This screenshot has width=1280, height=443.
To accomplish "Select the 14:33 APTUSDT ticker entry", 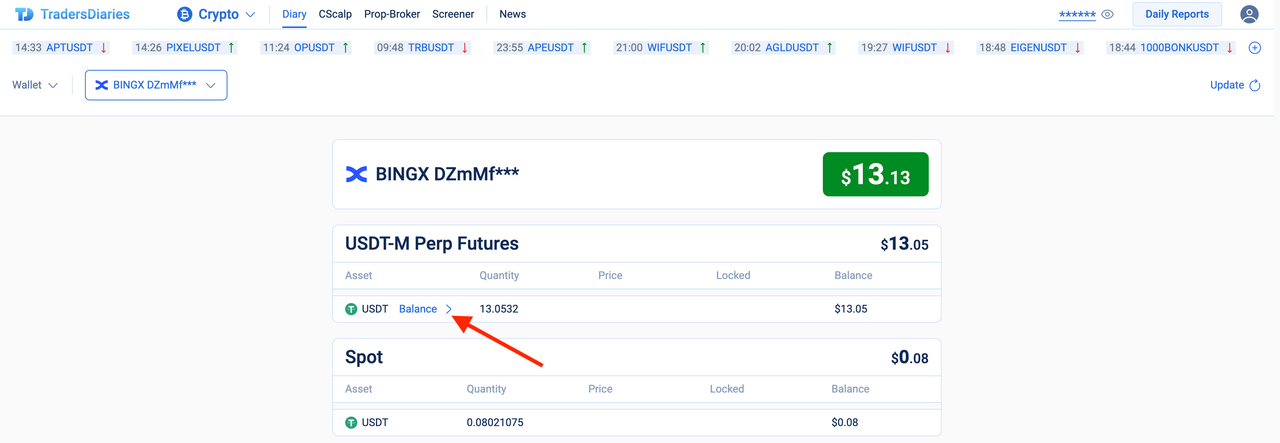I will pyautogui.click(x=61, y=47).
